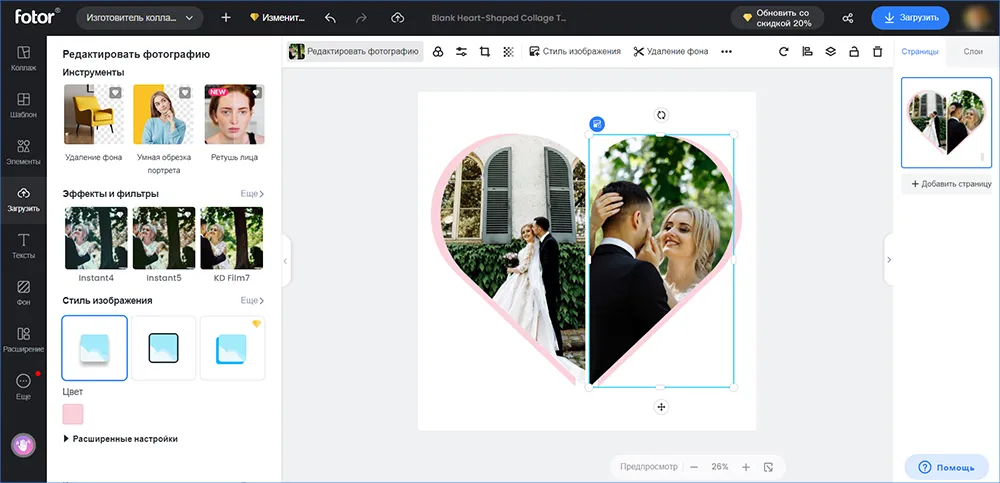Apply the Instant5 filter
Viewport: 1000px width, 483px height.
point(164,238)
